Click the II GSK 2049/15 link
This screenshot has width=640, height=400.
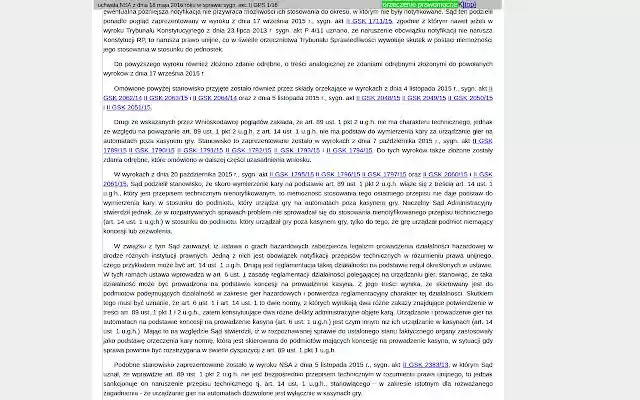click(424, 98)
